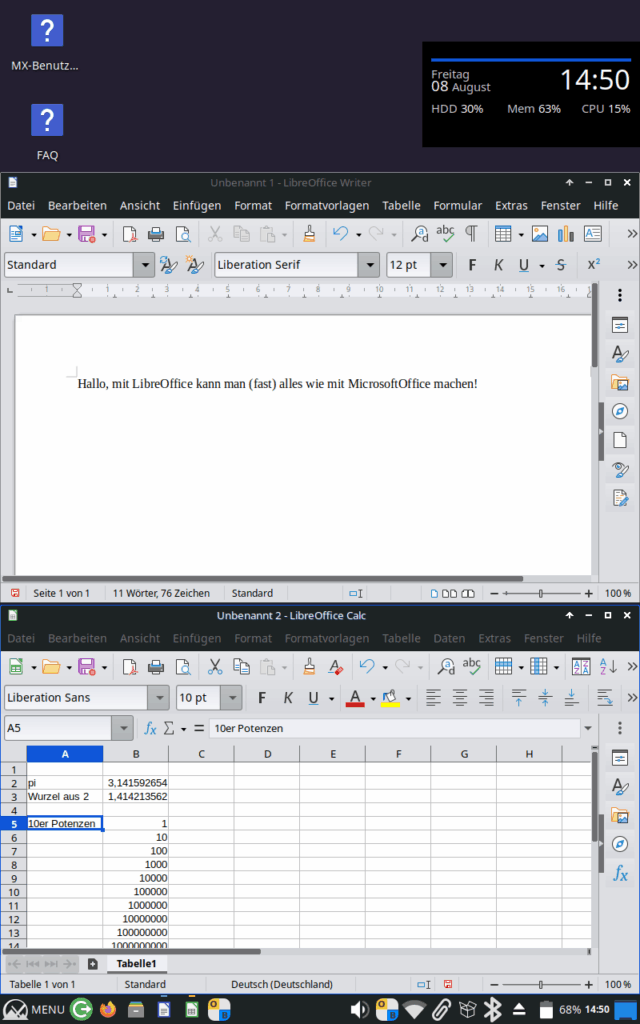Image resolution: width=640 pixels, height=1024 pixels.
Task: Open Calc sidebar Functions panel
Action: (x=620, y=873)
